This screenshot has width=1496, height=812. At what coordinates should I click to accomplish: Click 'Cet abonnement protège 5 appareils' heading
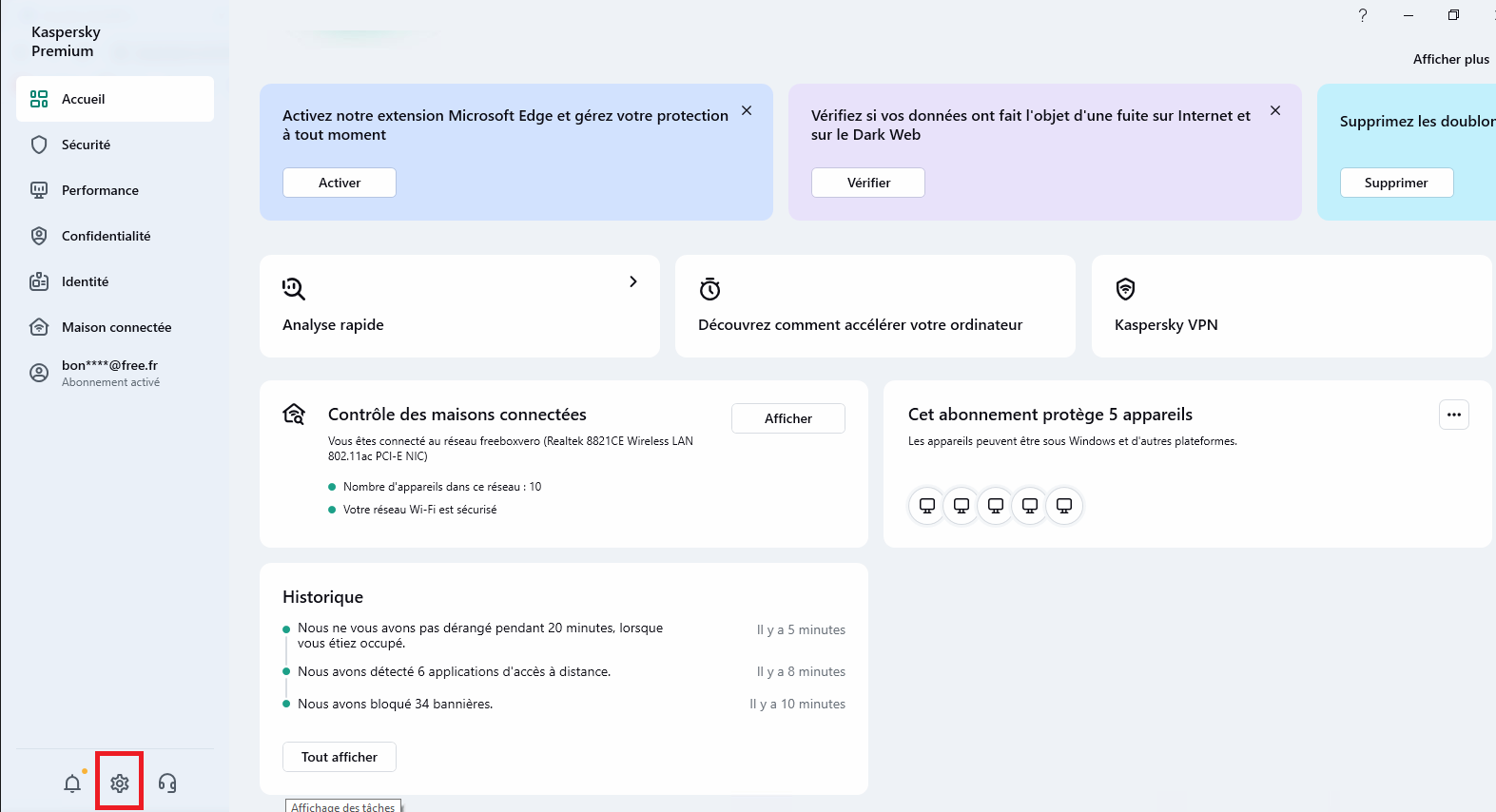1050,415
